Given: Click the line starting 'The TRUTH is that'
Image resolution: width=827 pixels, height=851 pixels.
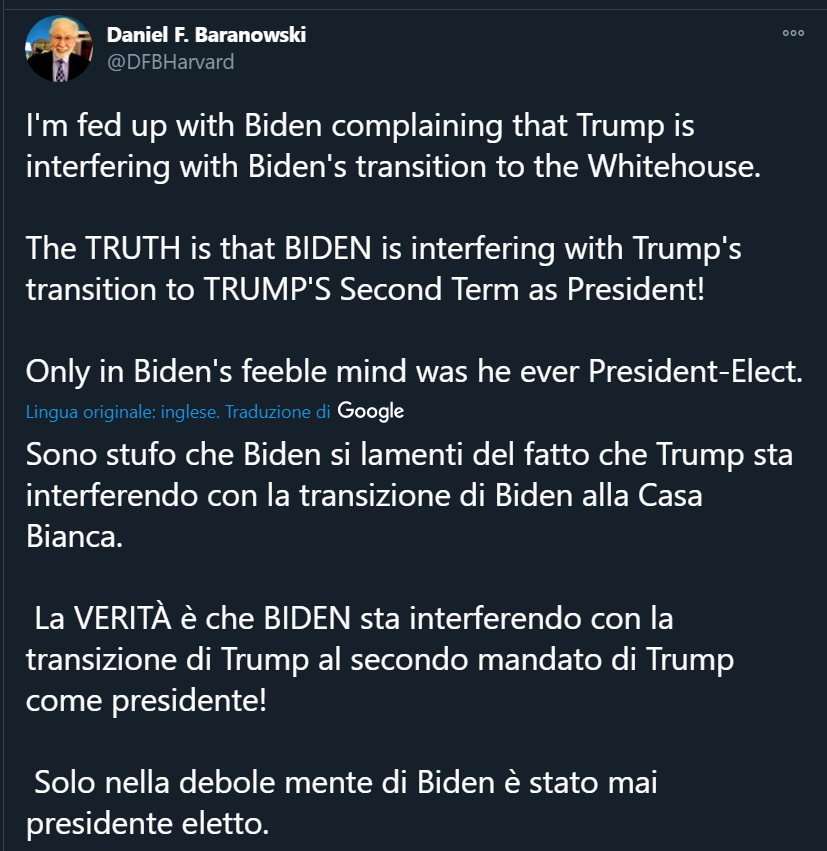Looking at the screenshot, I should [383, 248].
